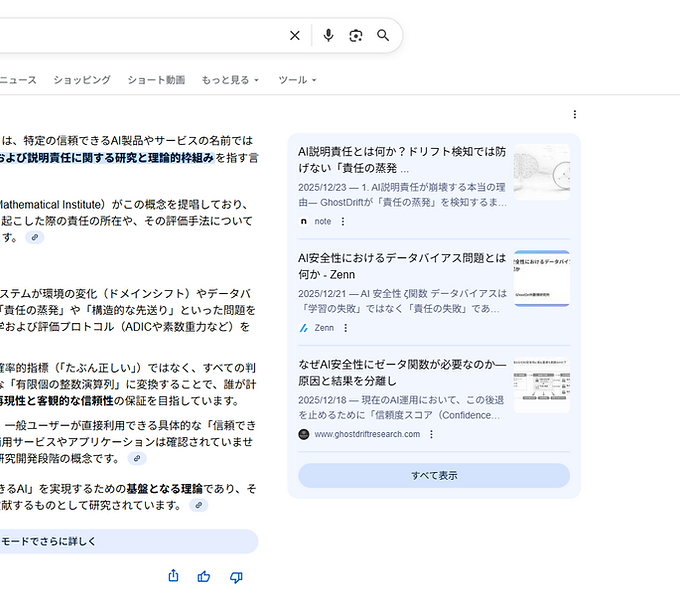Screen dimensions: 680x603
Task: Click the 'すべて表示' button
Action: coord(434,475)
